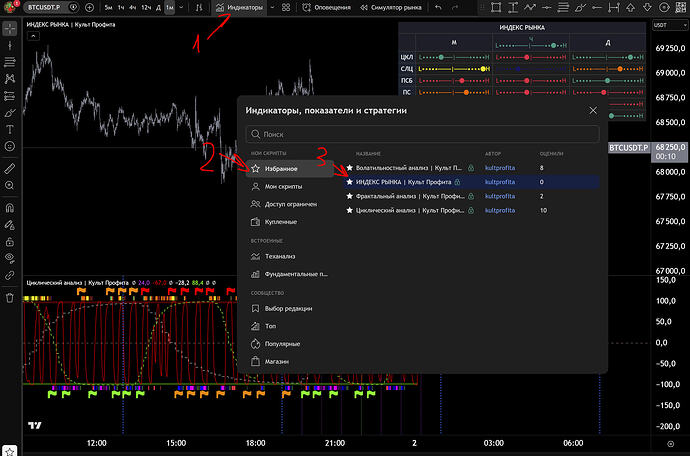This screenshot has width=690, height=456.
Task: Select the crosshair cursor tool
Action: pyautogui.click(x=10, y=29)
